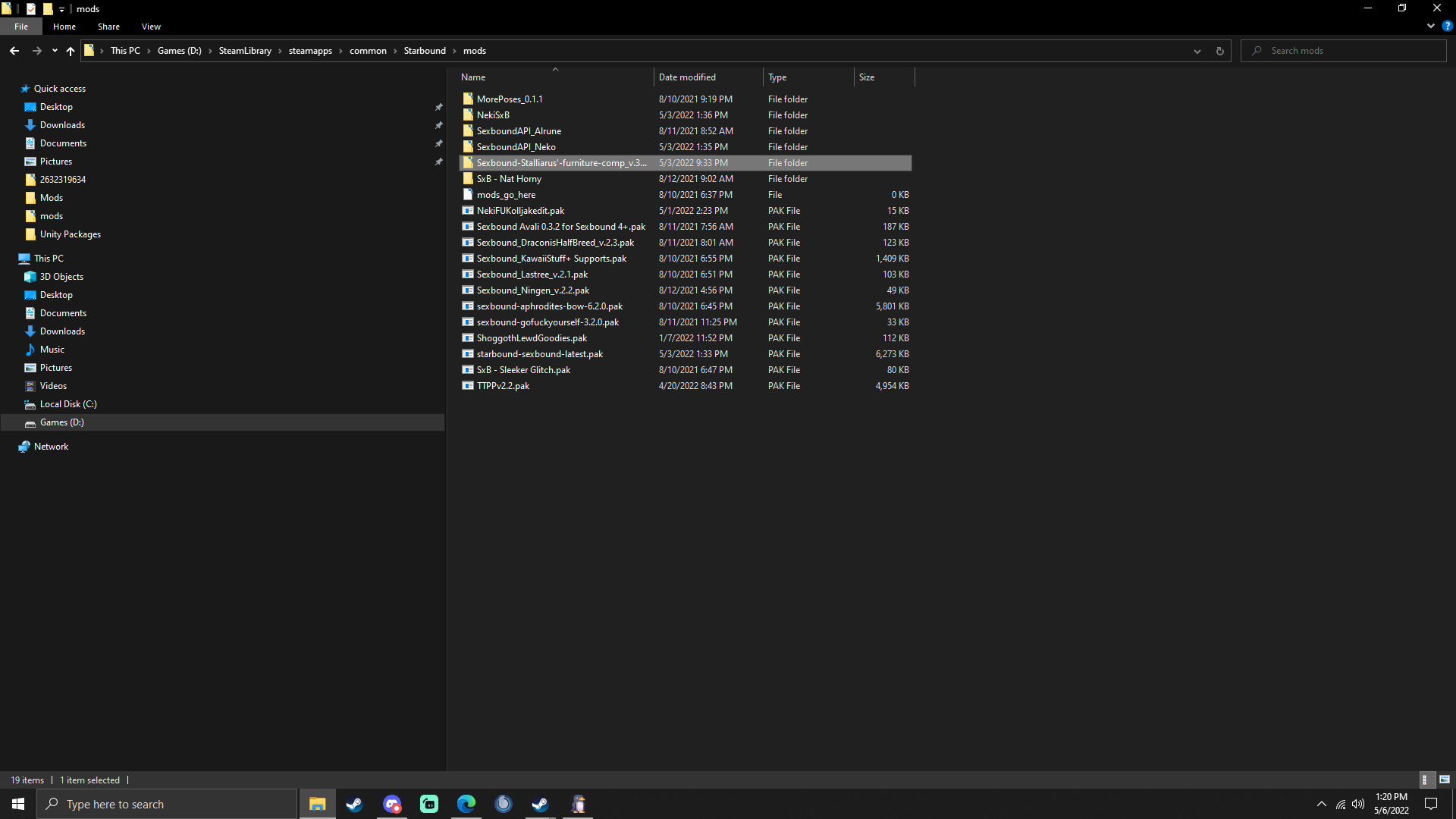Open notification center icon
1456x819 pixels.
(1431, 804)
